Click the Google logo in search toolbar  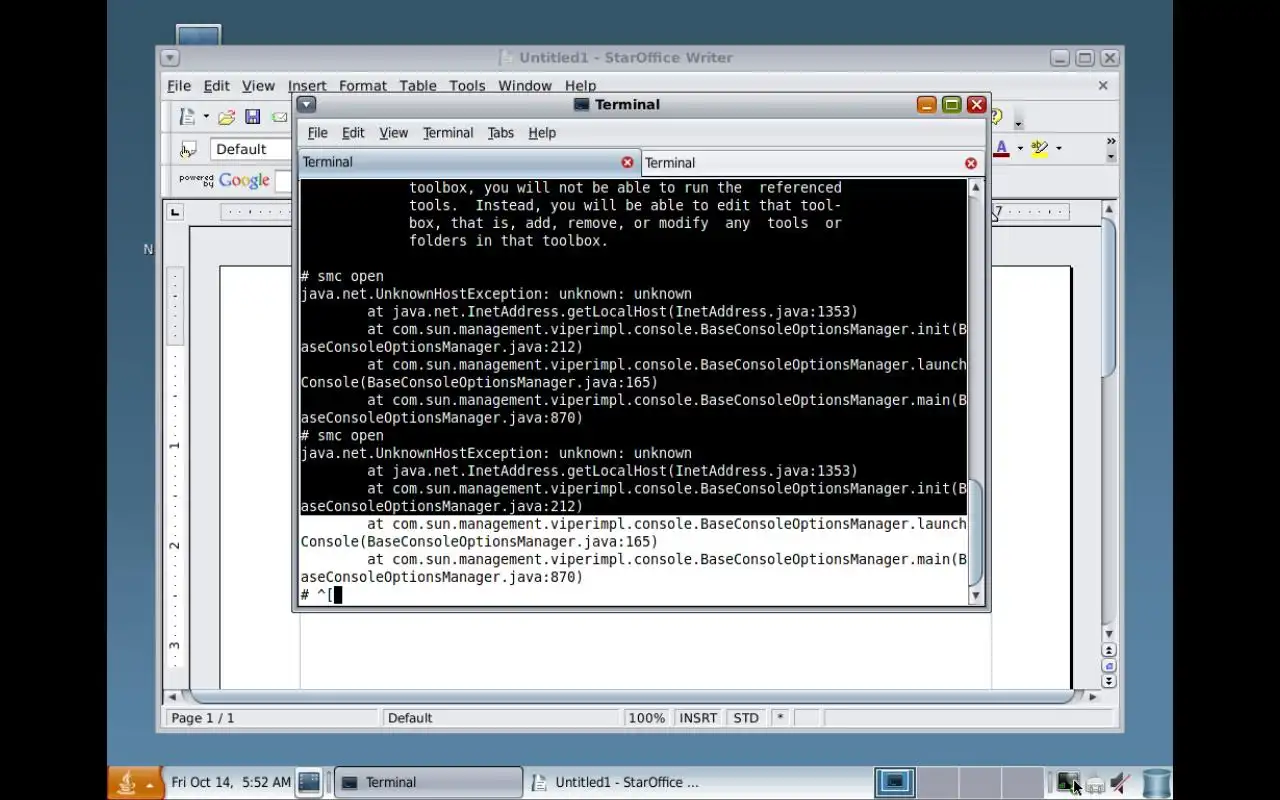tap(244, 181)
